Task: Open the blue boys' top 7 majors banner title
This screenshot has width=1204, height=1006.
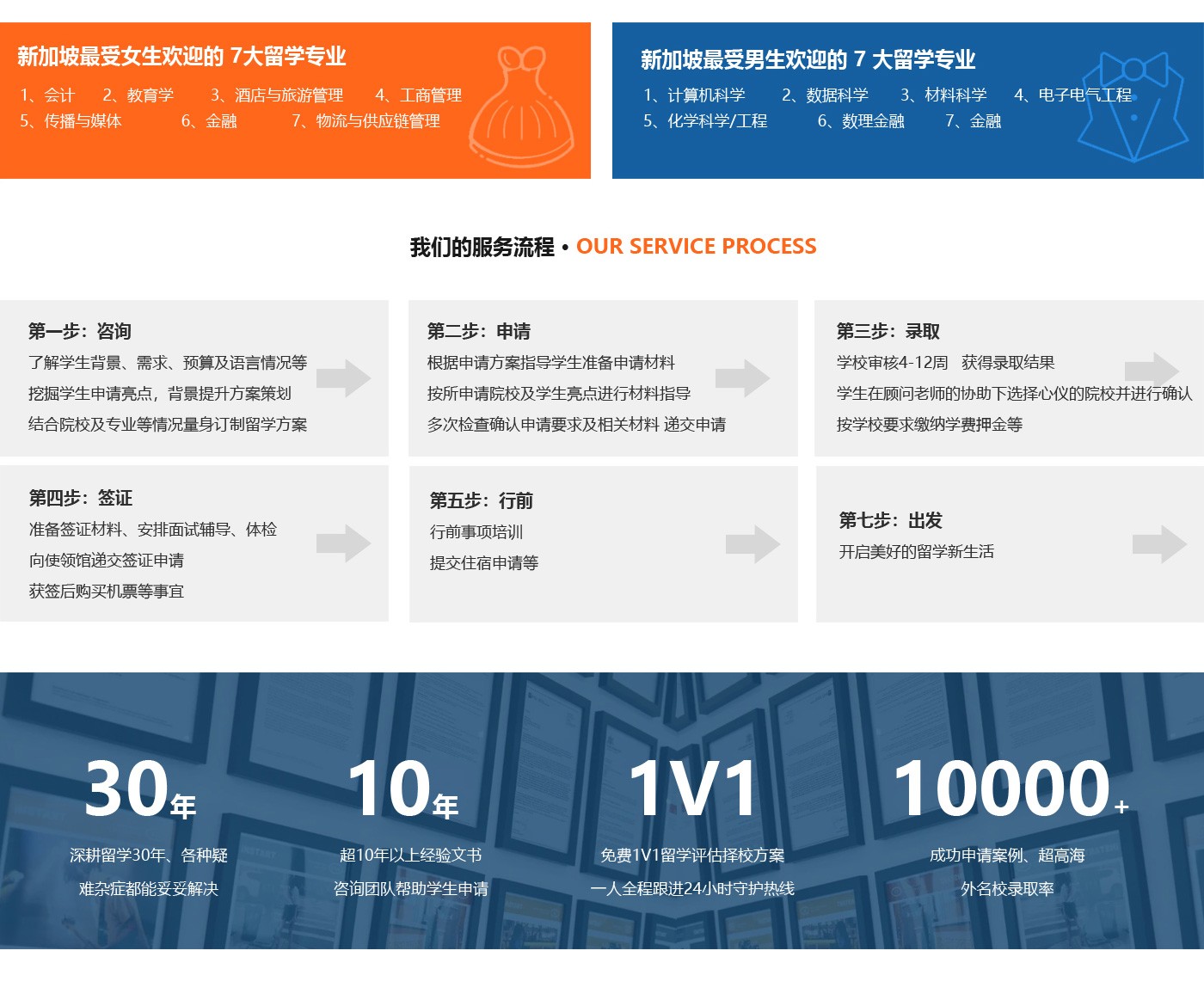Action: [808, 60]
